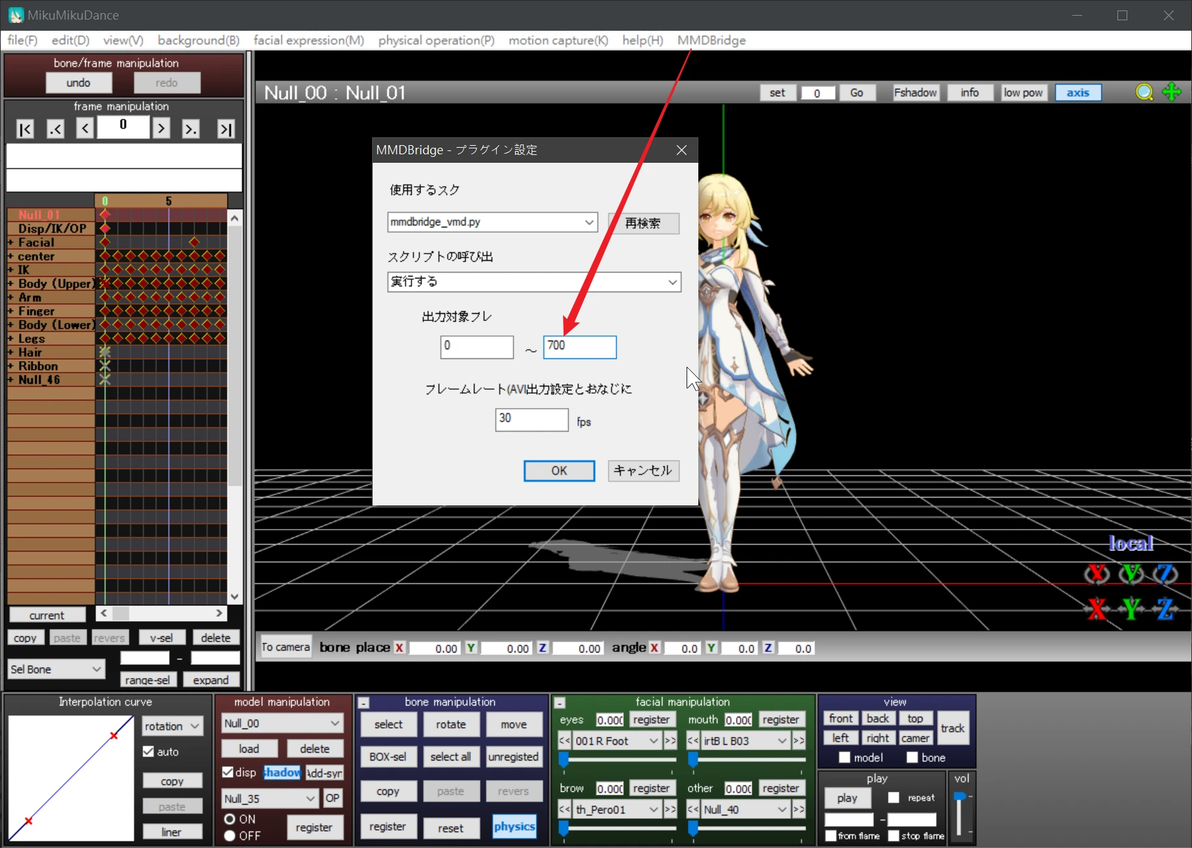Expand the Body (Upper) bone group
1192x848 pixels.
tap(11, 284)
